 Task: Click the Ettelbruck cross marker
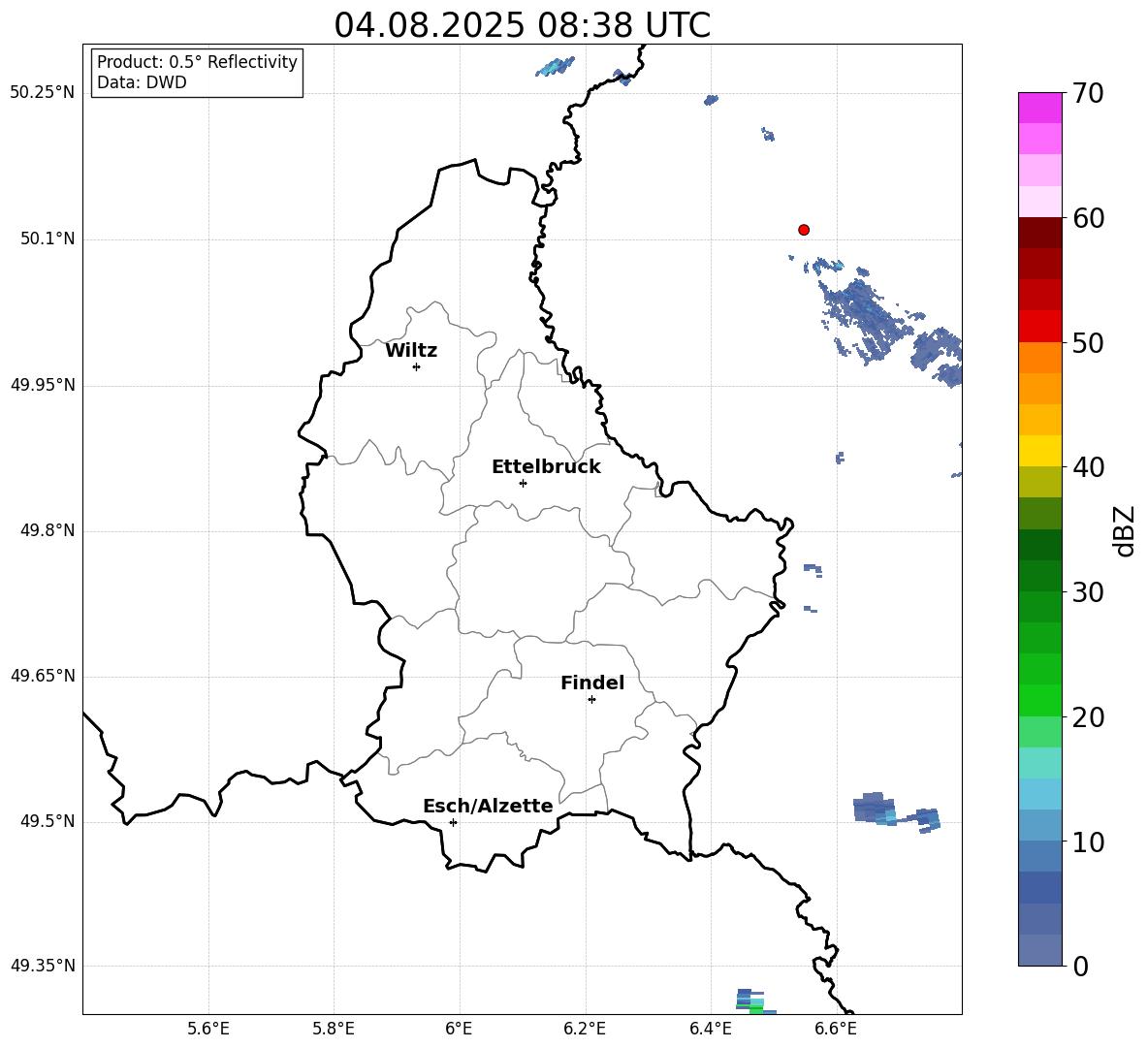[523, 483]
